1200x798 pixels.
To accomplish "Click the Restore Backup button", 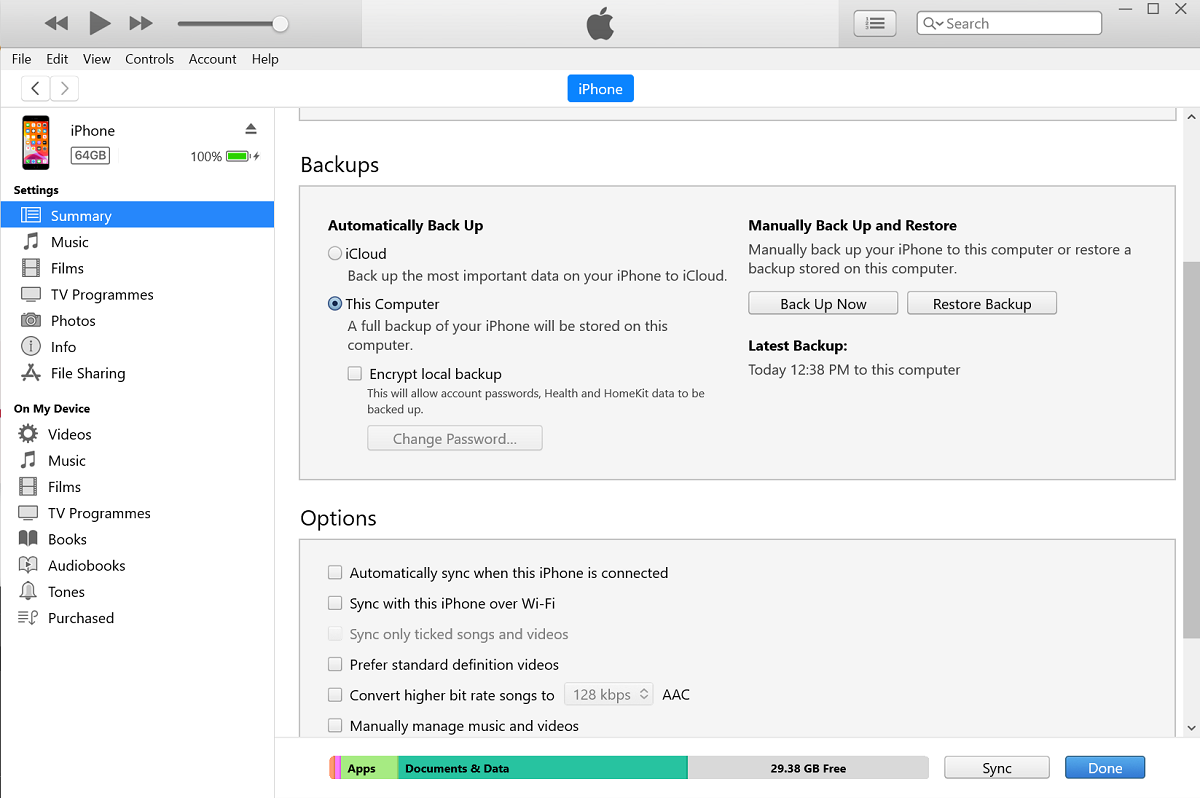I will 981,304.
